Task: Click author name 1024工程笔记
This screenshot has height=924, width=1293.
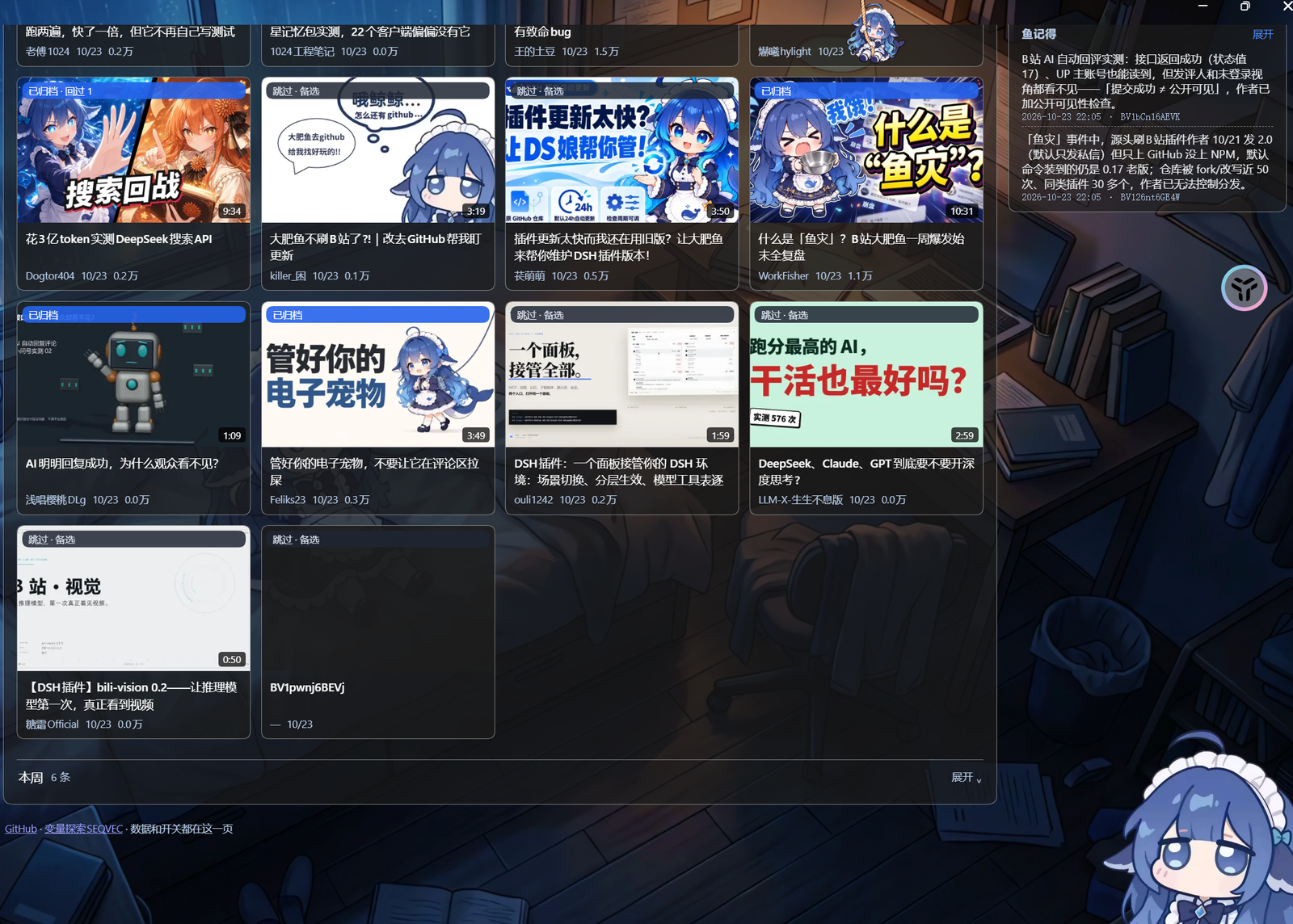Action: [302, 52]
